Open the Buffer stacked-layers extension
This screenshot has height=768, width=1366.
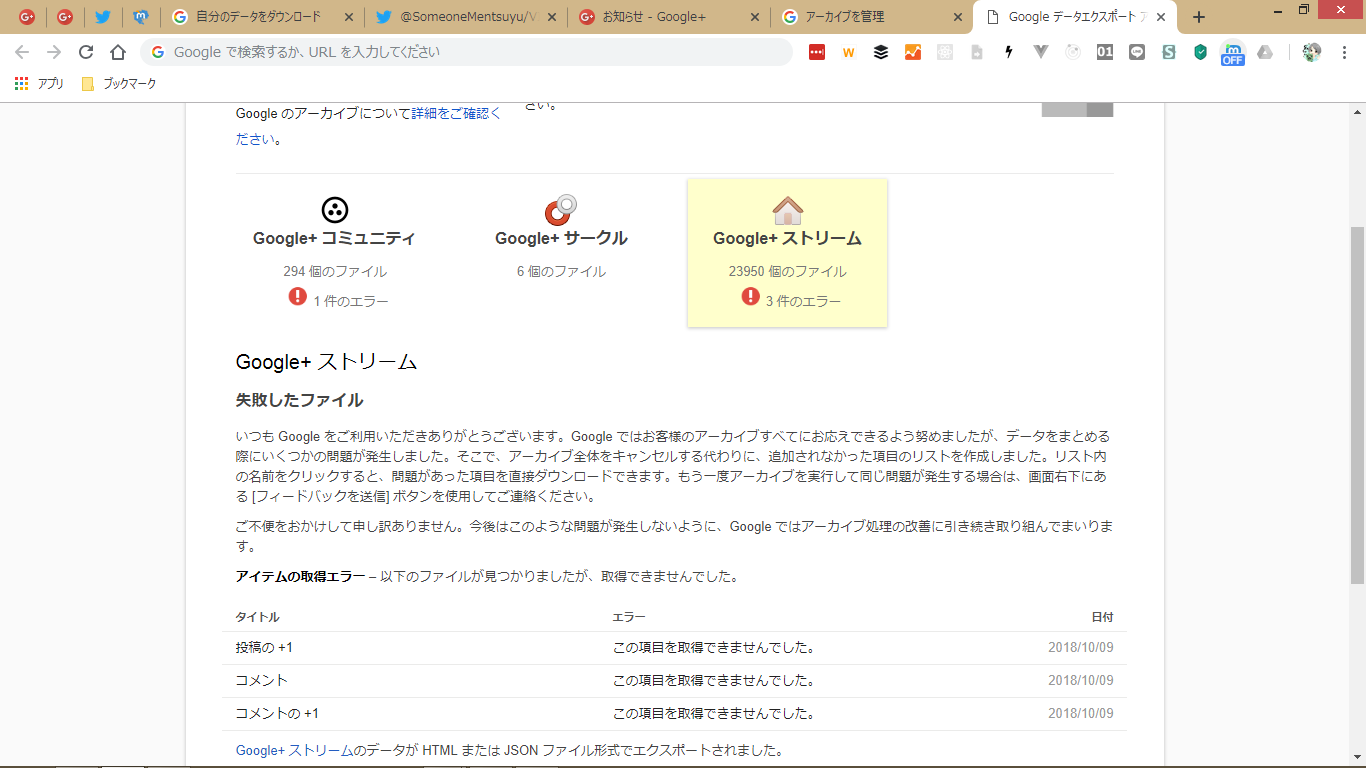click(880, 53)
